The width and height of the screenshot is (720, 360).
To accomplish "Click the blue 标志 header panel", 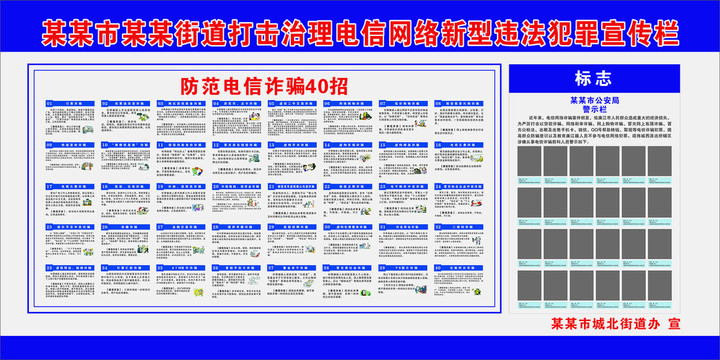I will click(594, 79).
